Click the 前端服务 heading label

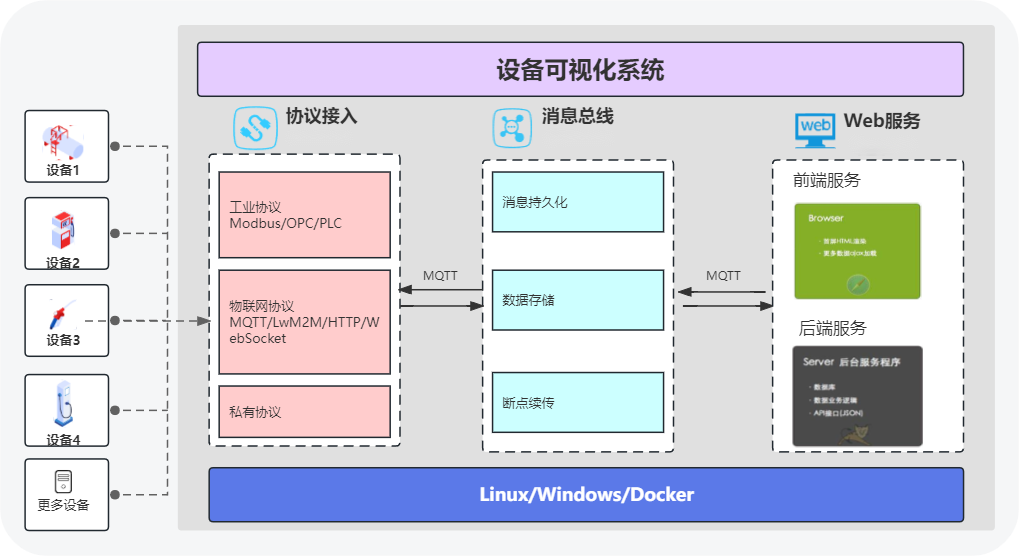pos(826,181)
